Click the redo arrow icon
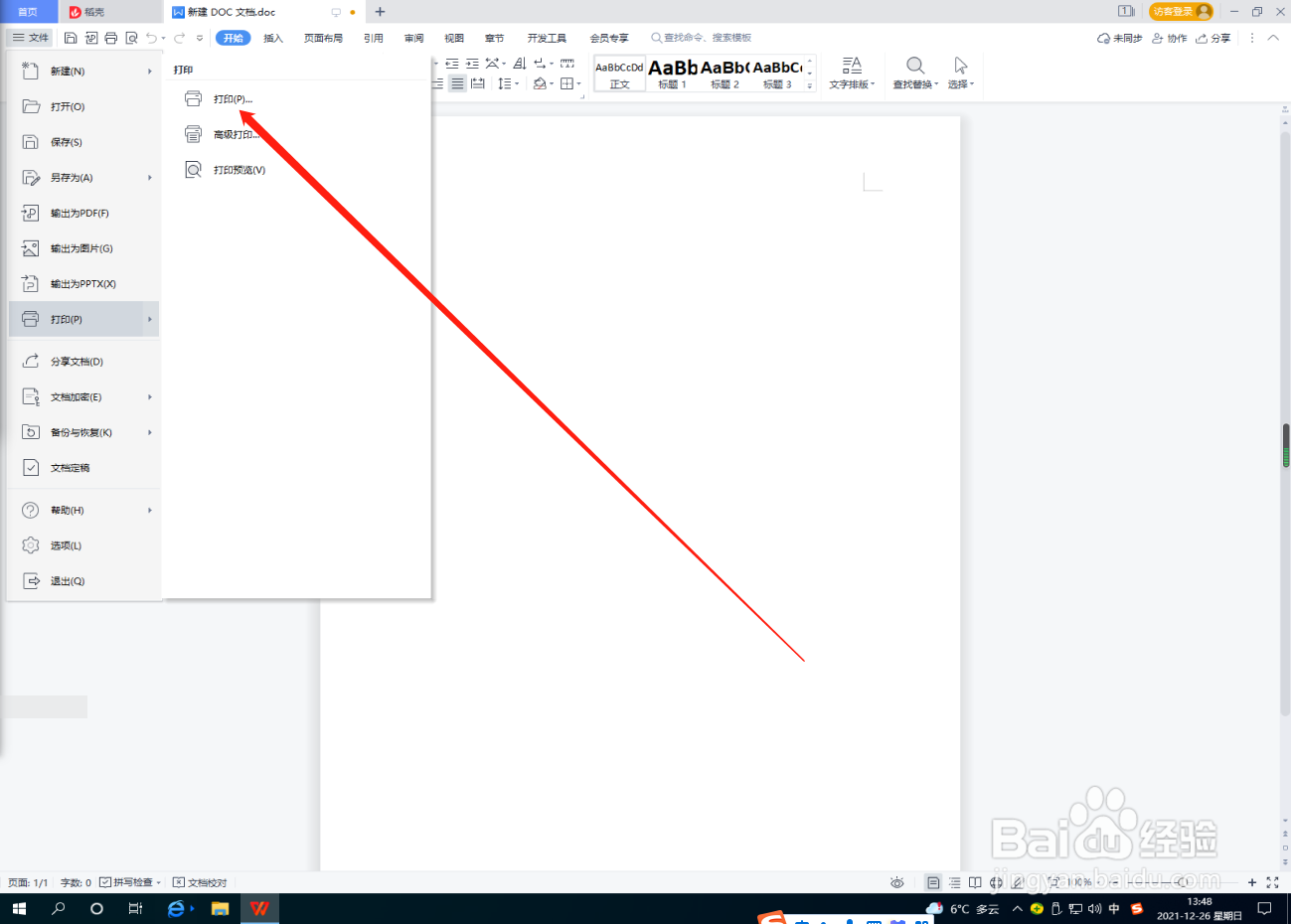The image size is (1291, 924). [x=180, y=38]
